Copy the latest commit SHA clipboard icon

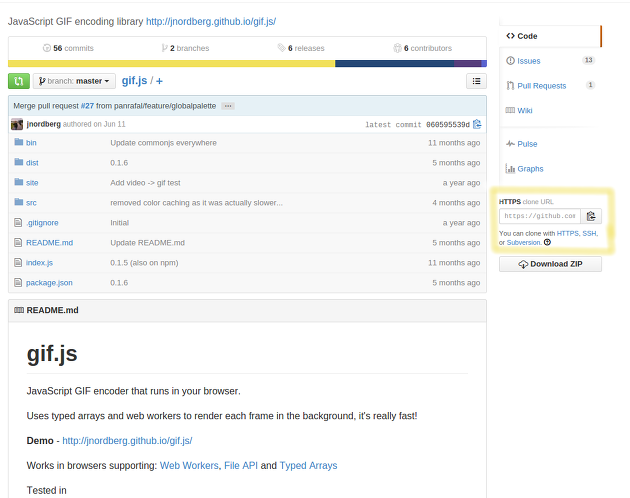pos(477,124)
